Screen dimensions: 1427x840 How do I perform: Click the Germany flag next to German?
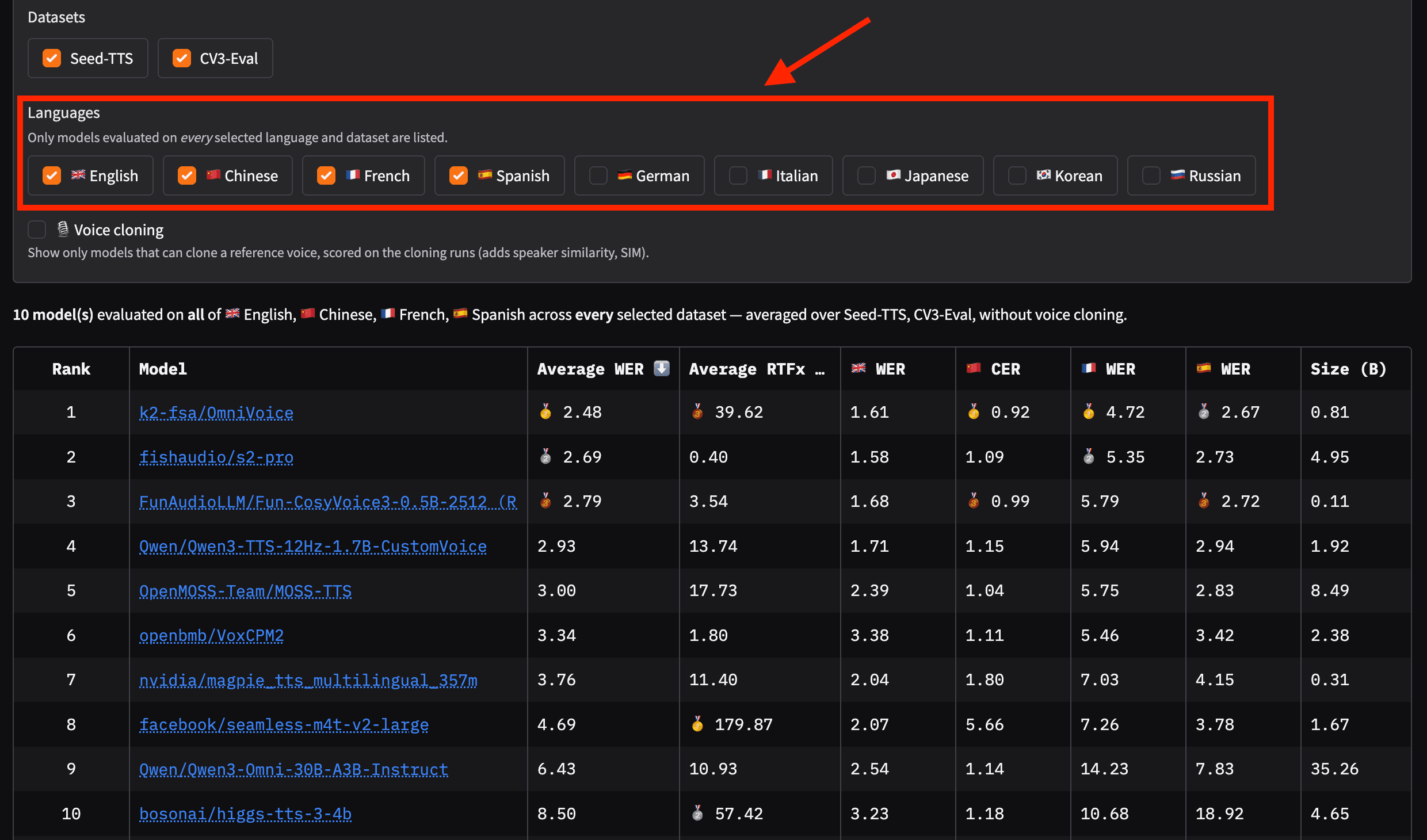tap(625, 175)
